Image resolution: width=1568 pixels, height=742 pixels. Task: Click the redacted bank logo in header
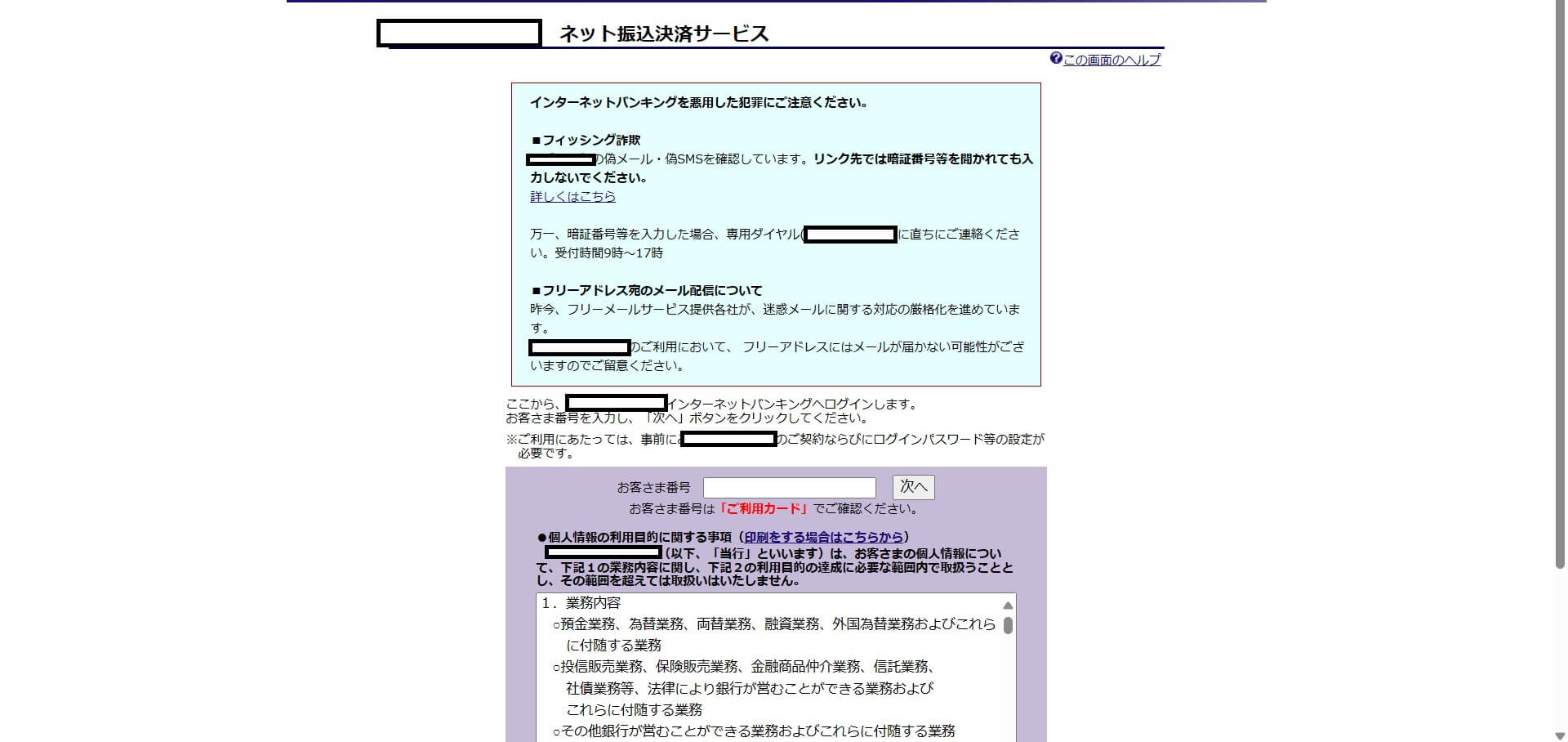tap(459, 34)
